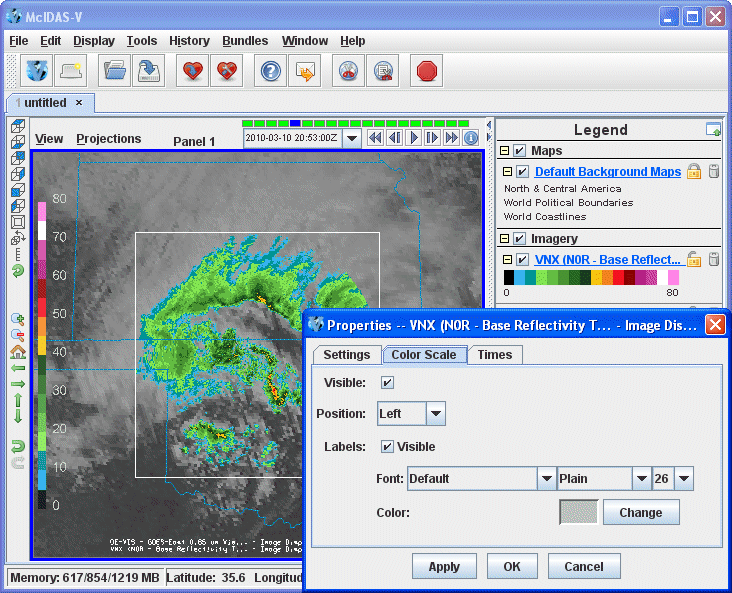Click the heart with arrow favorites icon
Image resolution: width=732 pixels, height=593 pixels.
click(192, 71)
